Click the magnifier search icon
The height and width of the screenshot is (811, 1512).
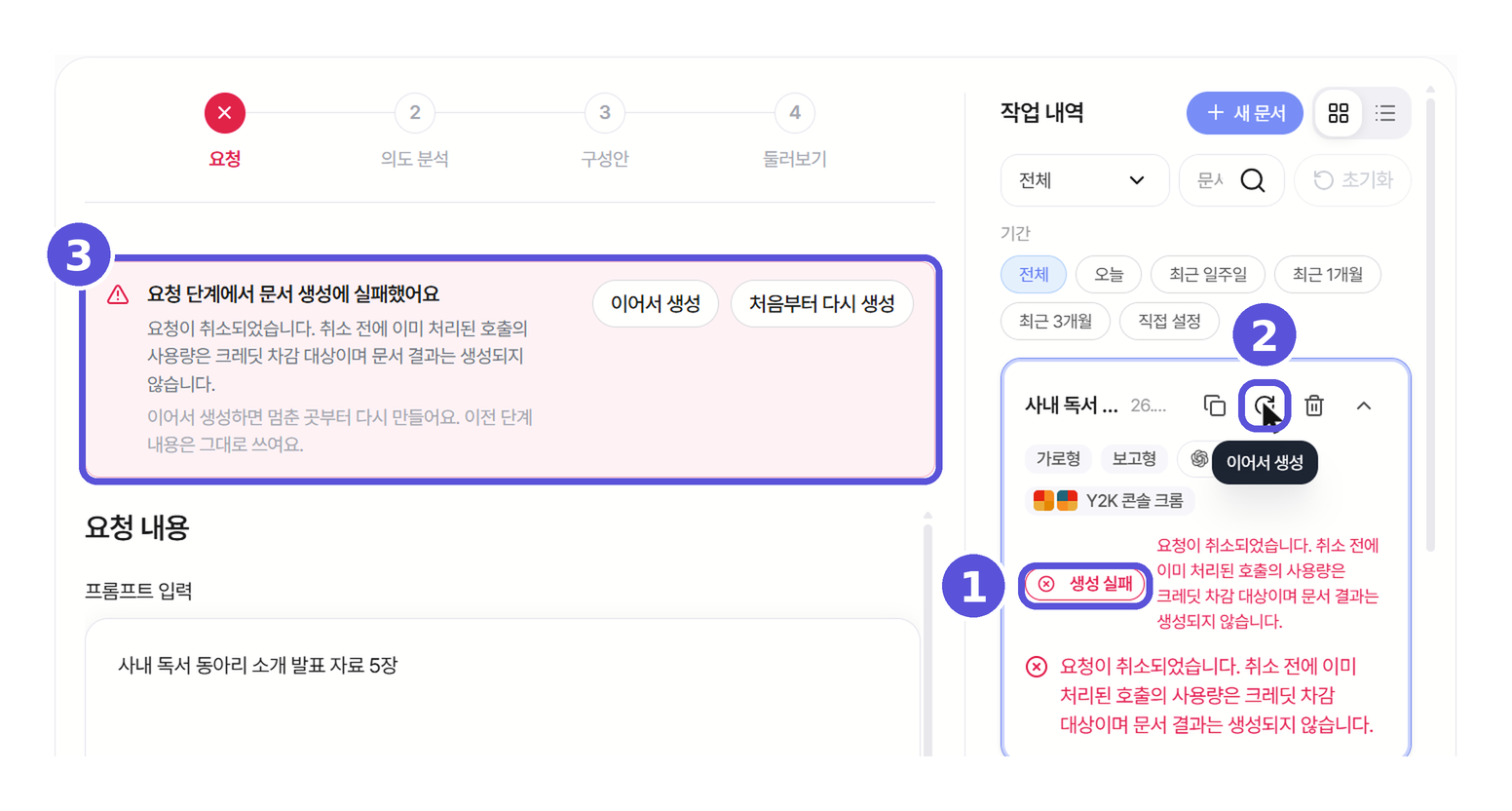(x=1253, y=180)
